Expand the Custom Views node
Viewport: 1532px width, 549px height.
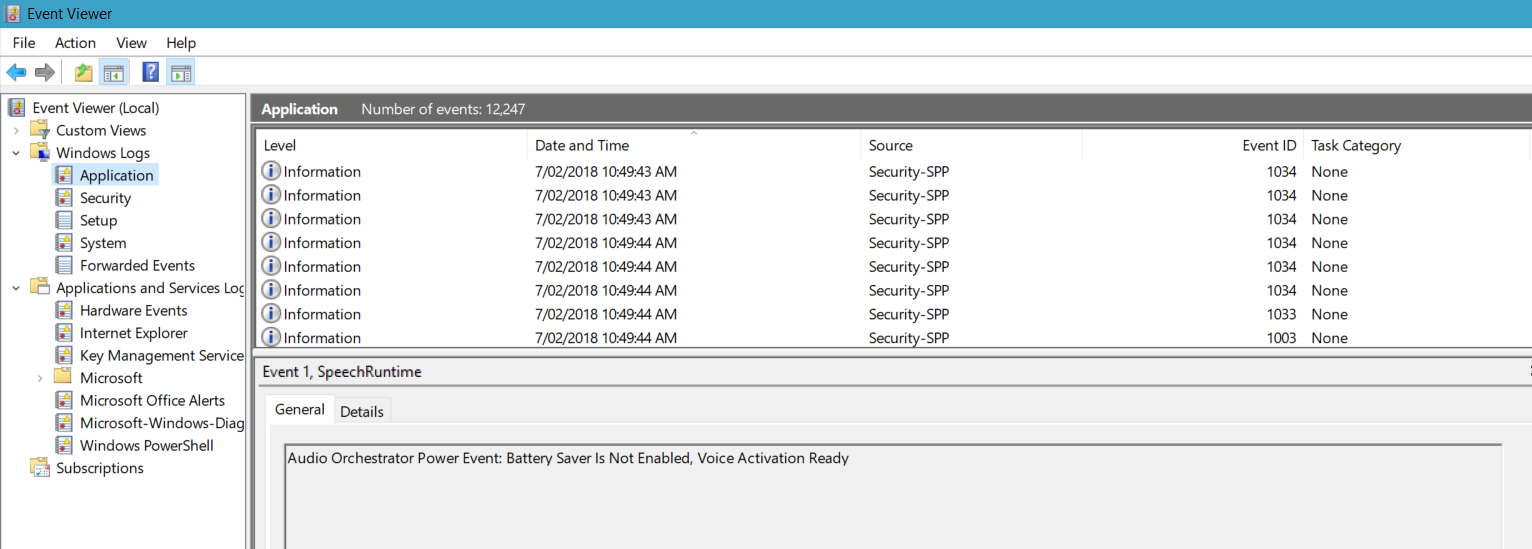click(16, 131)
